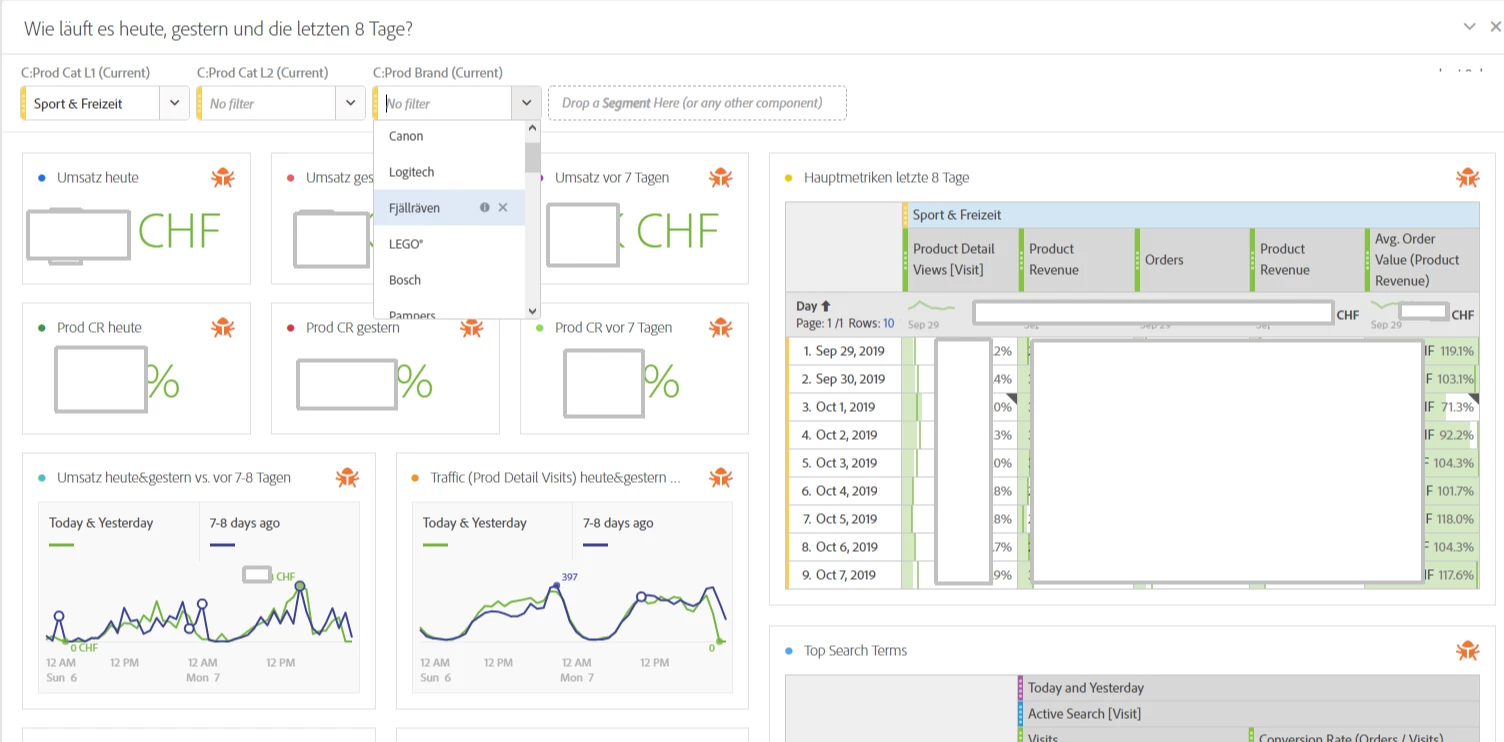Image resolution: width=1504 pixels, height=742 pixels.
Task: Open the Prod Cat L1 dropdown arrow
Action: pyautogui.click(x=174, y=103)
